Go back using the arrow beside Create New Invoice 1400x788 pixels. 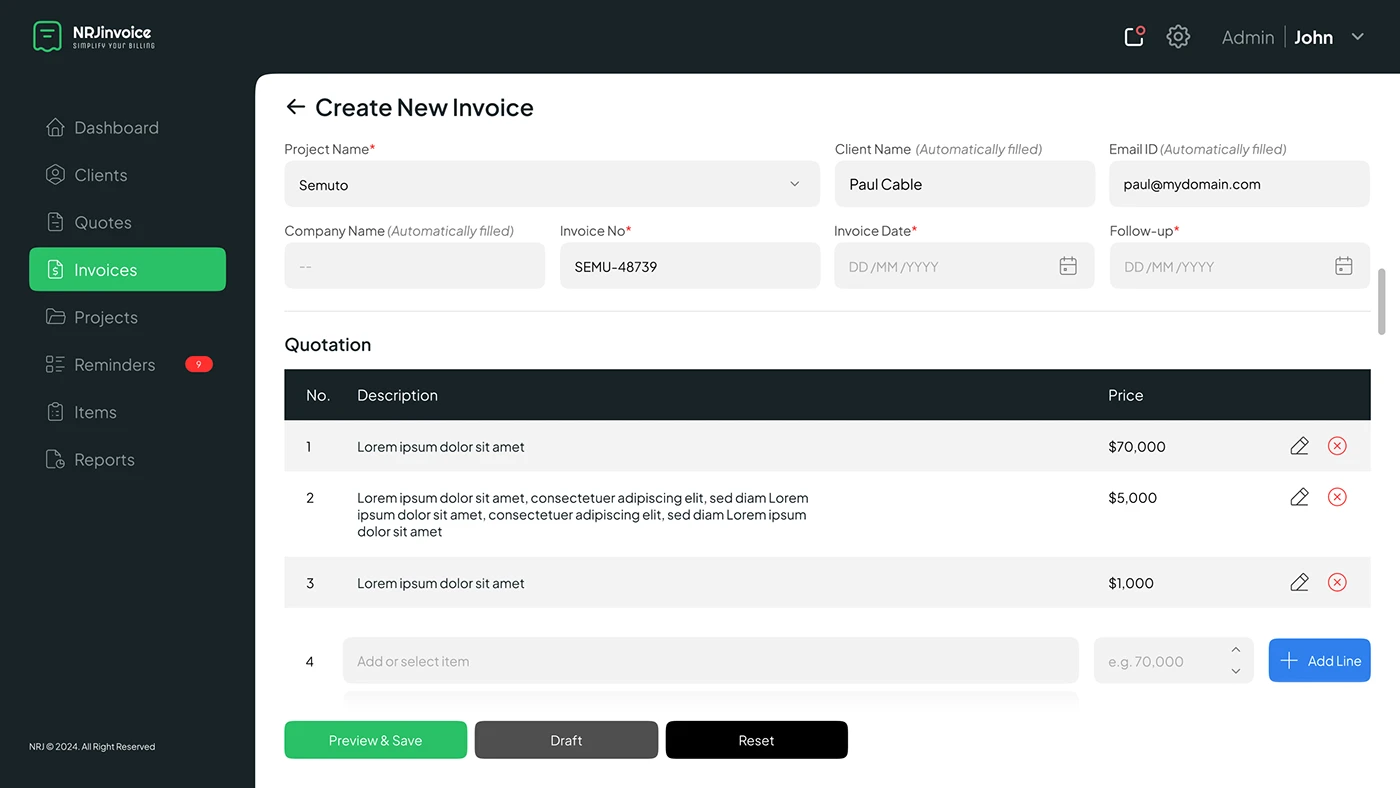(x=295, y=107)
